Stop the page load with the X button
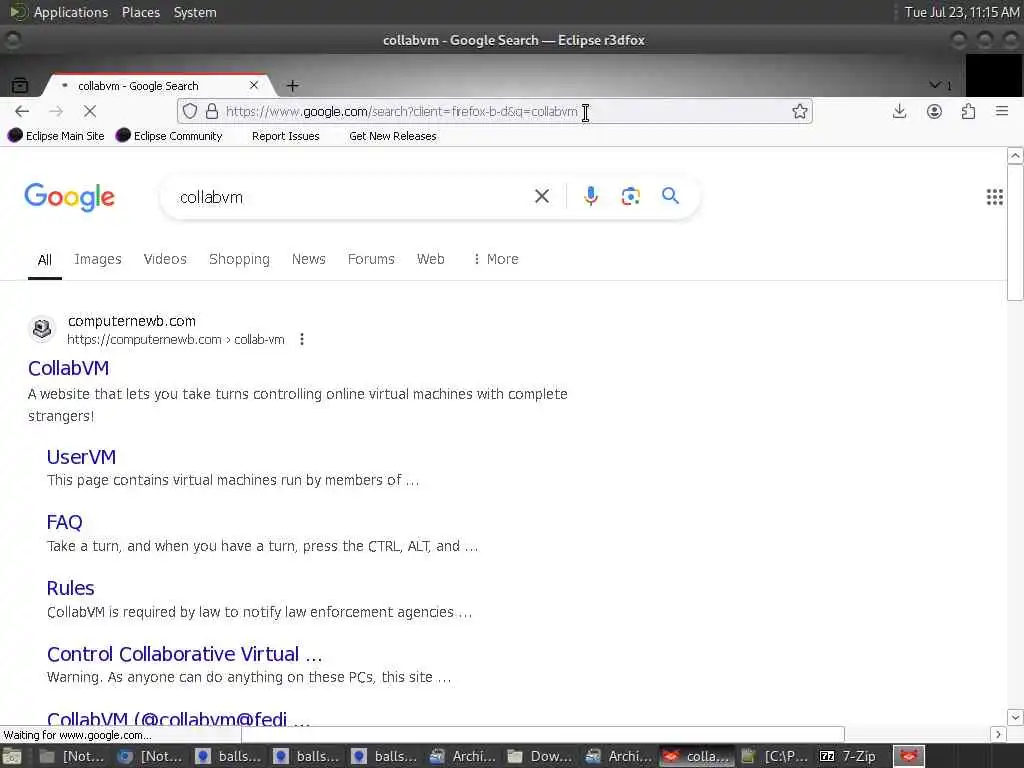 pyautogui.click(x=90, y=112)
